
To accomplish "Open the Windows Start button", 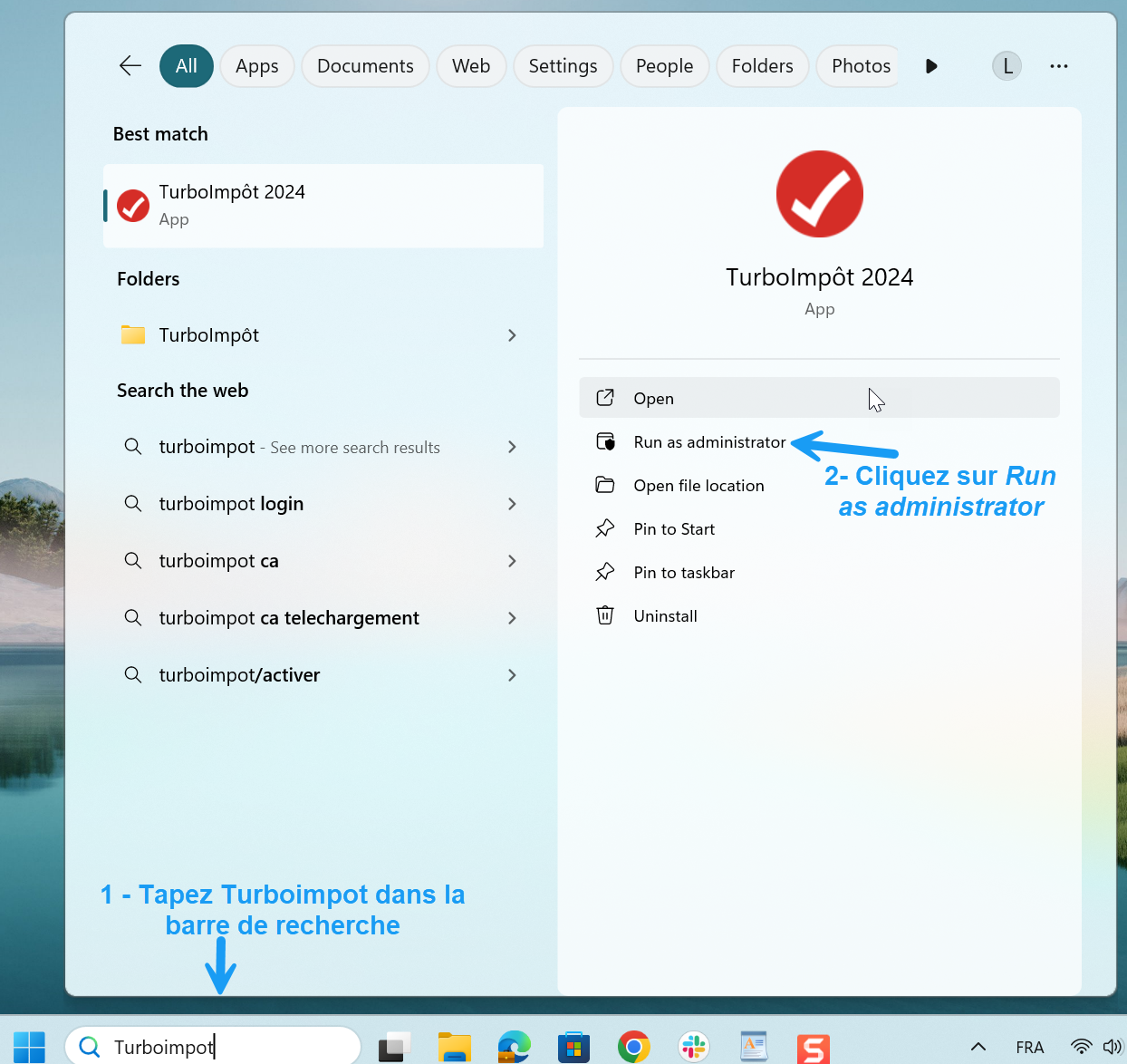I will pos(29,1048).
